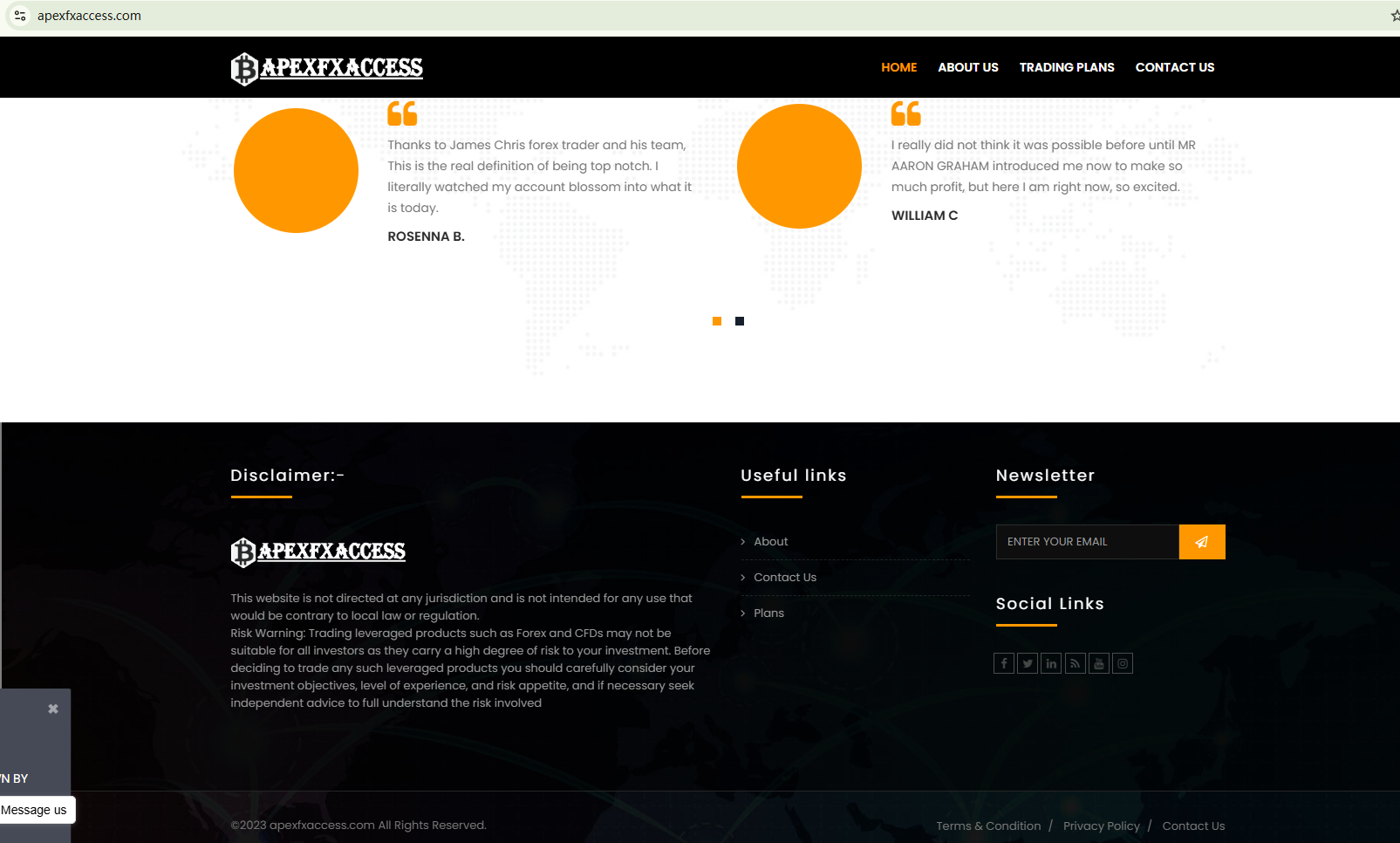Close the chat widget with the X
The width and height of the screenshot is (1400, 843).
click(x=53, y=709)
